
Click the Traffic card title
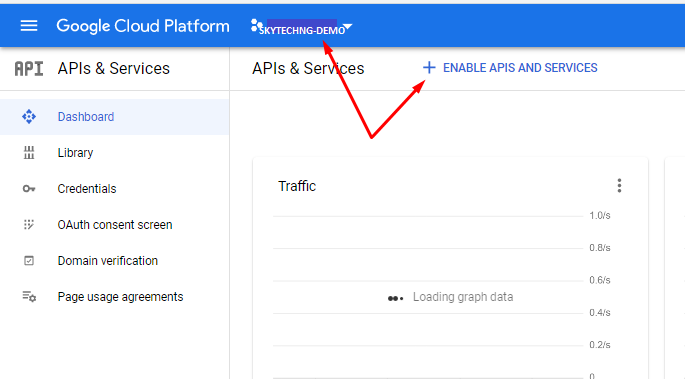(297, 186)
